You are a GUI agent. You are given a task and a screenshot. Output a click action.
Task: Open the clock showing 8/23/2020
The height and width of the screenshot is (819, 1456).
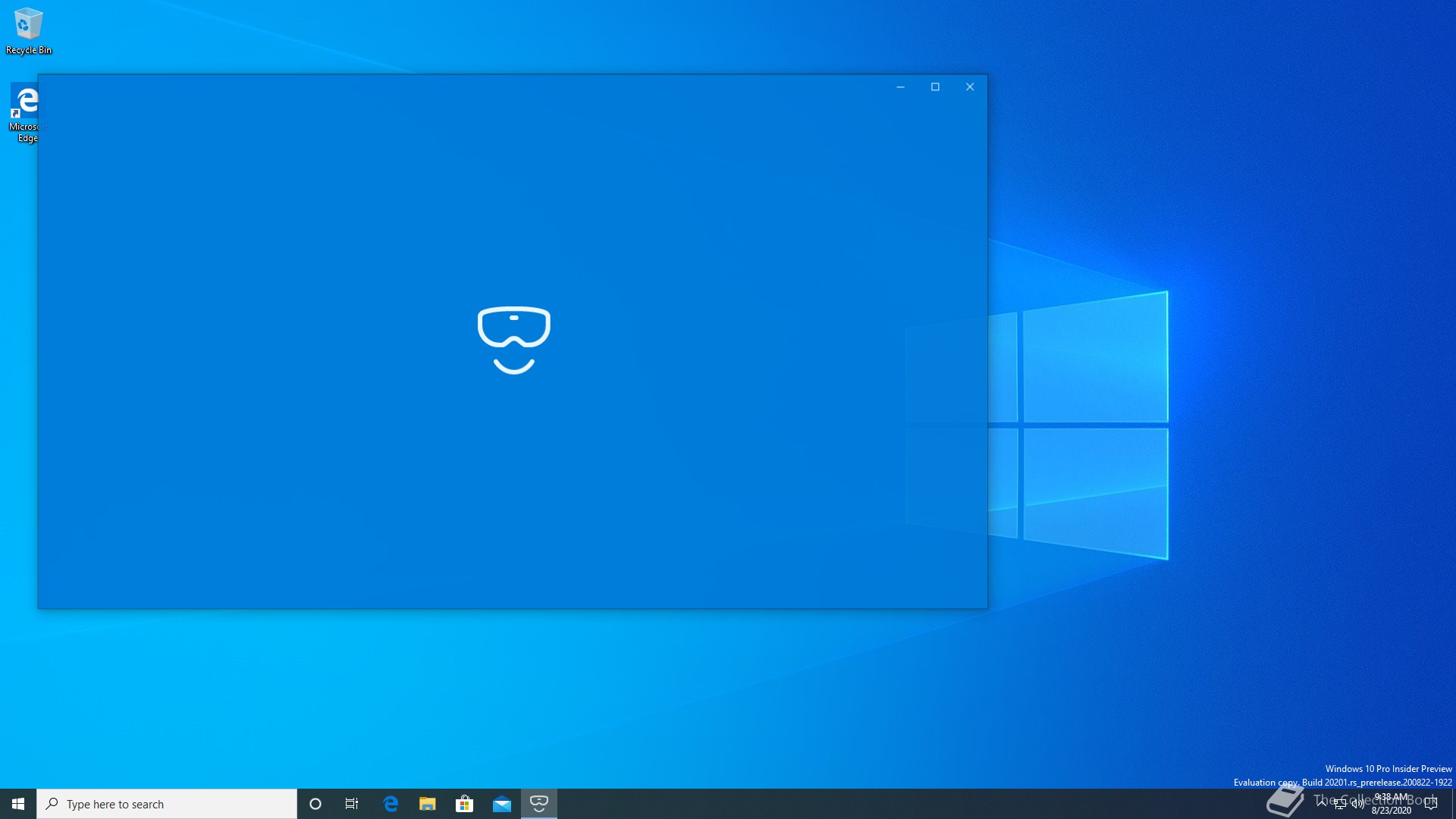coord(1392,804)
